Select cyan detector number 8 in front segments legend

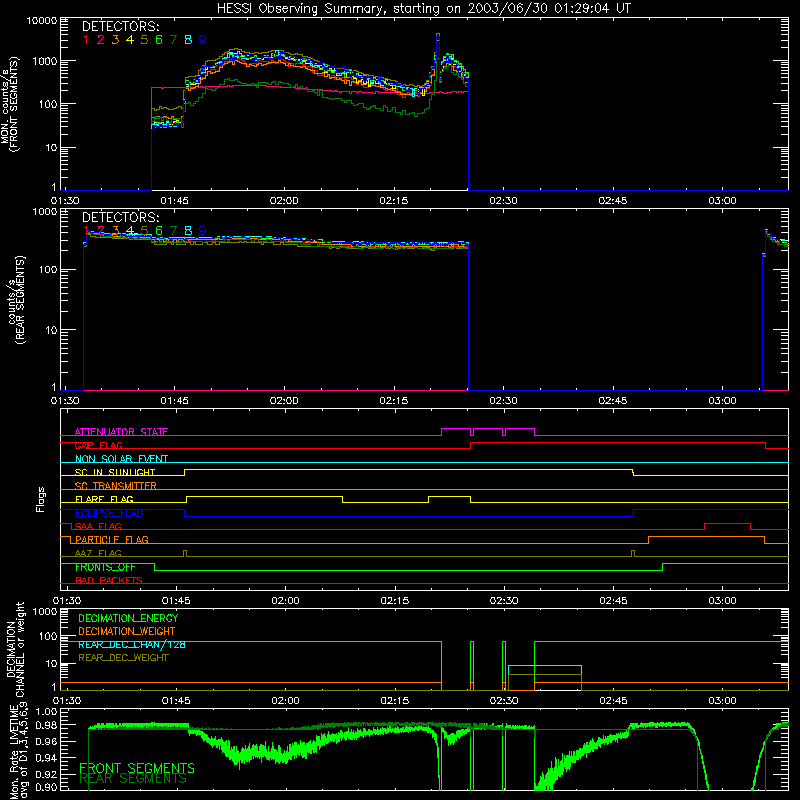coord(188,40)
